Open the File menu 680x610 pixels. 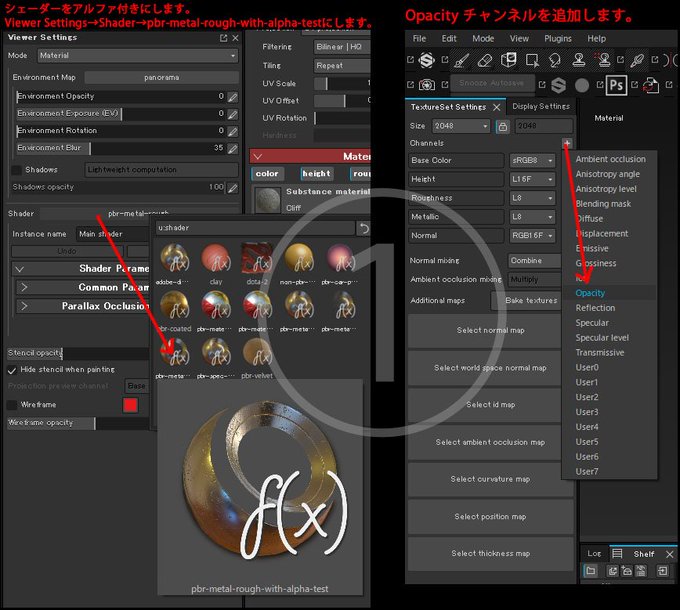tap(419, 39)
